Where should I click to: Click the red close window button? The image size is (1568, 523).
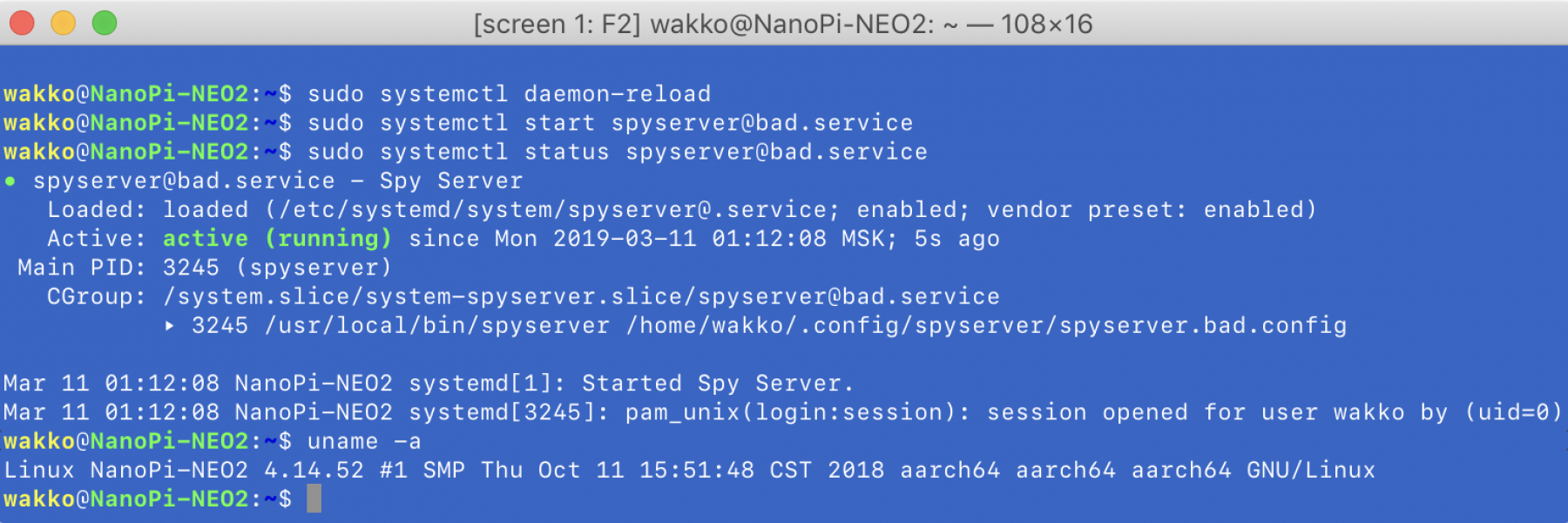22,23
